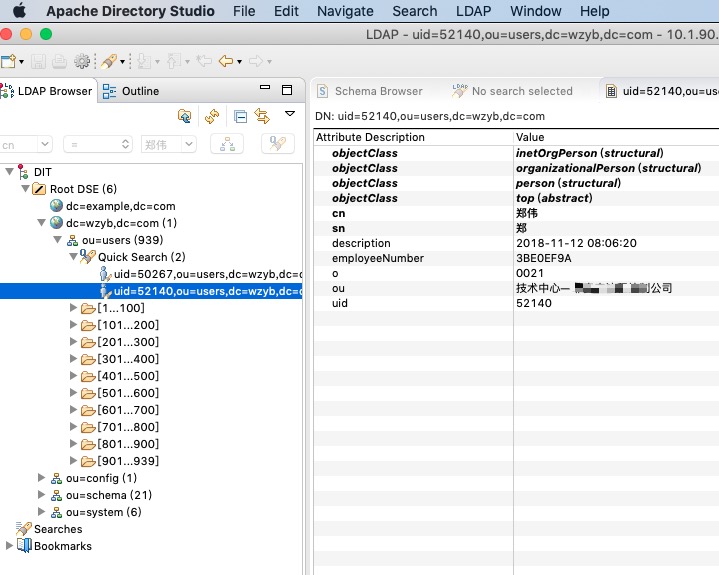The height and width of the screenshot is (575, 719).
Task: Click the Print toolbar icon
Action: pyautogui.click(x=59, y=61)
